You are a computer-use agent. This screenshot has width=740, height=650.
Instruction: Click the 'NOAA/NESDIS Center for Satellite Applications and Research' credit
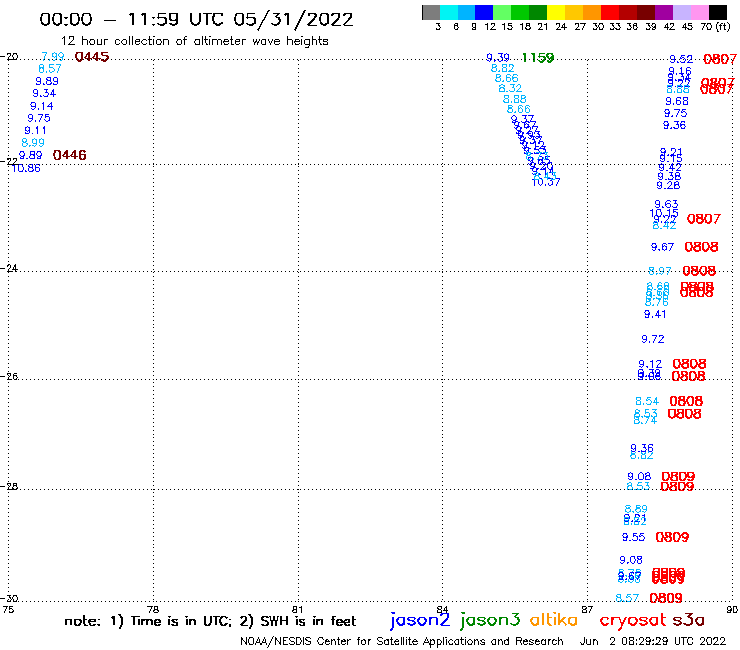pos(402,641)
